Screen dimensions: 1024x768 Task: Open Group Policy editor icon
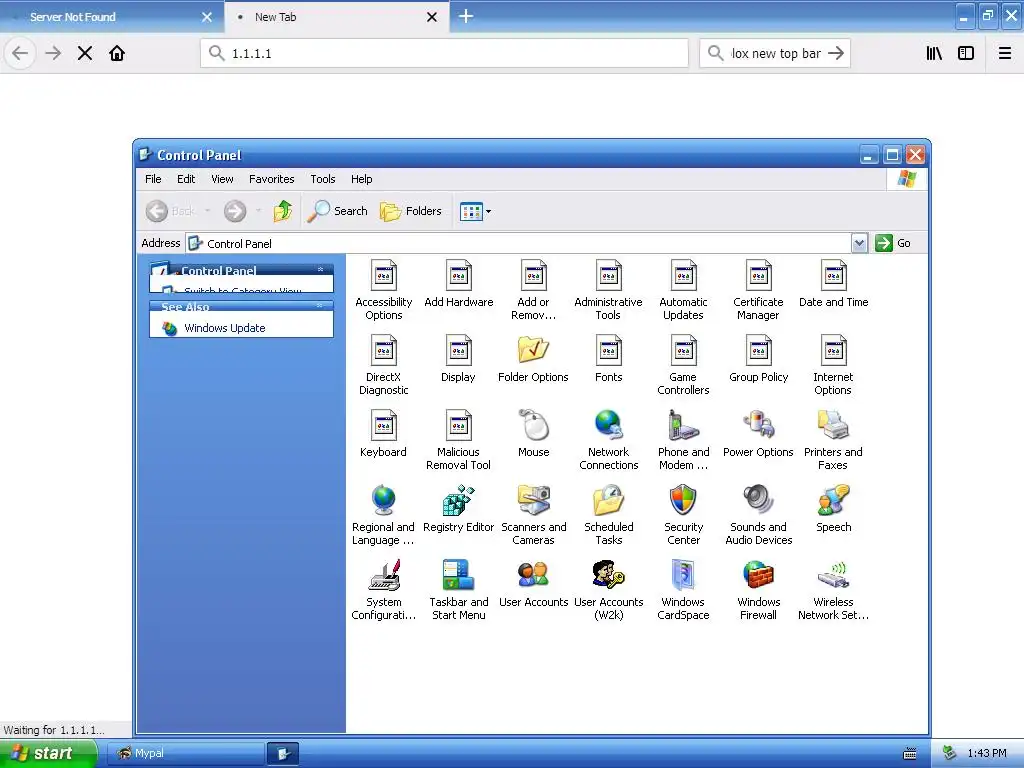(x=758, y=359)
